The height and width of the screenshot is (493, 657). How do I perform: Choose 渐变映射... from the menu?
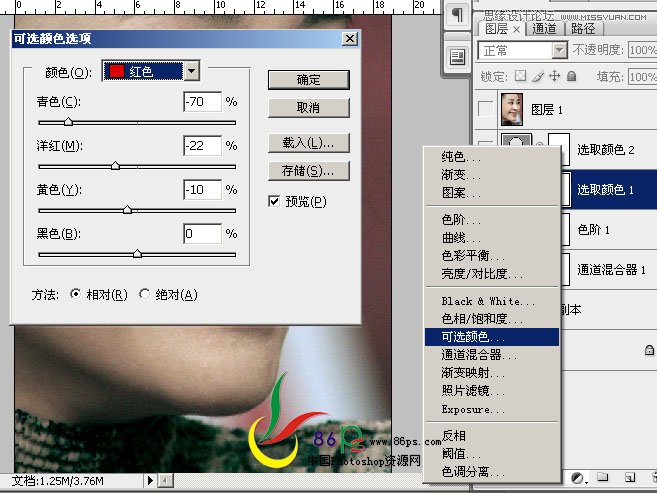click(x=492, y=372)
